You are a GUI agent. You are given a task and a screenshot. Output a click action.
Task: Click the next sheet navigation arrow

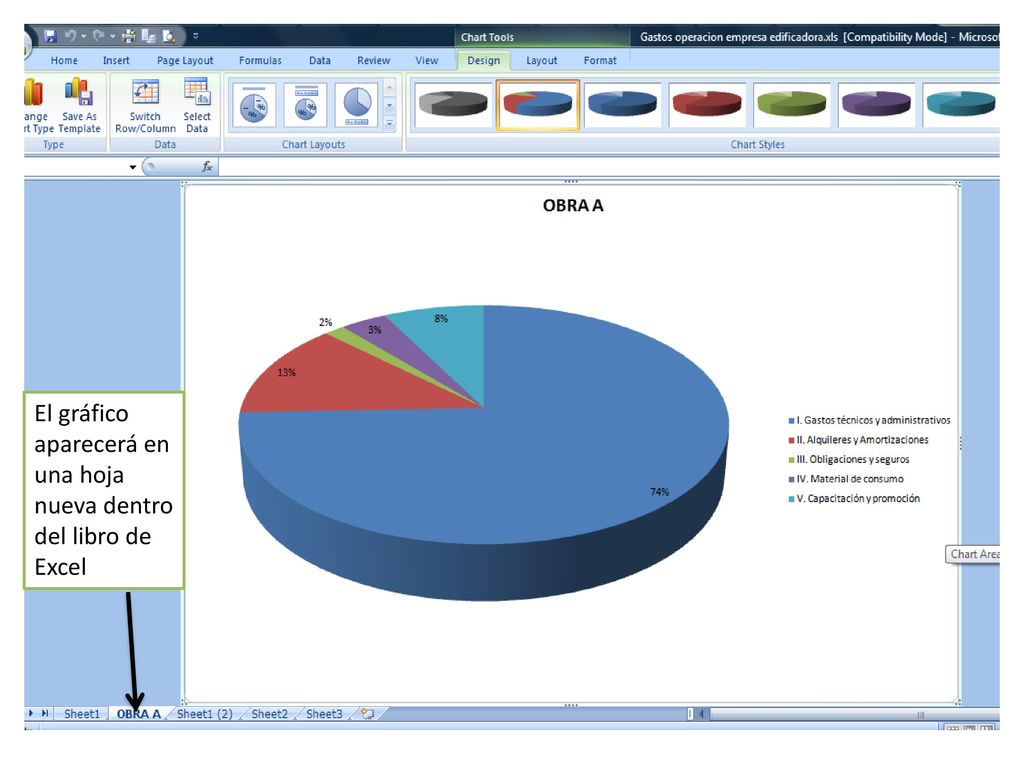31,713
